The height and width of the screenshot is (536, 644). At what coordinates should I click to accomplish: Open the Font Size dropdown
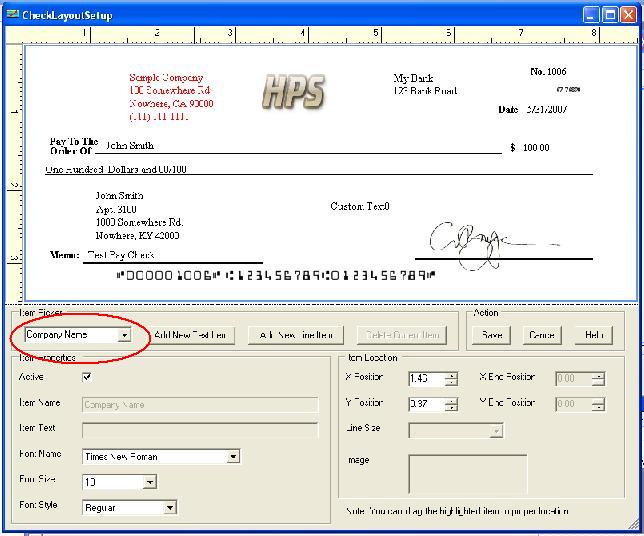(x=149, y=482)
